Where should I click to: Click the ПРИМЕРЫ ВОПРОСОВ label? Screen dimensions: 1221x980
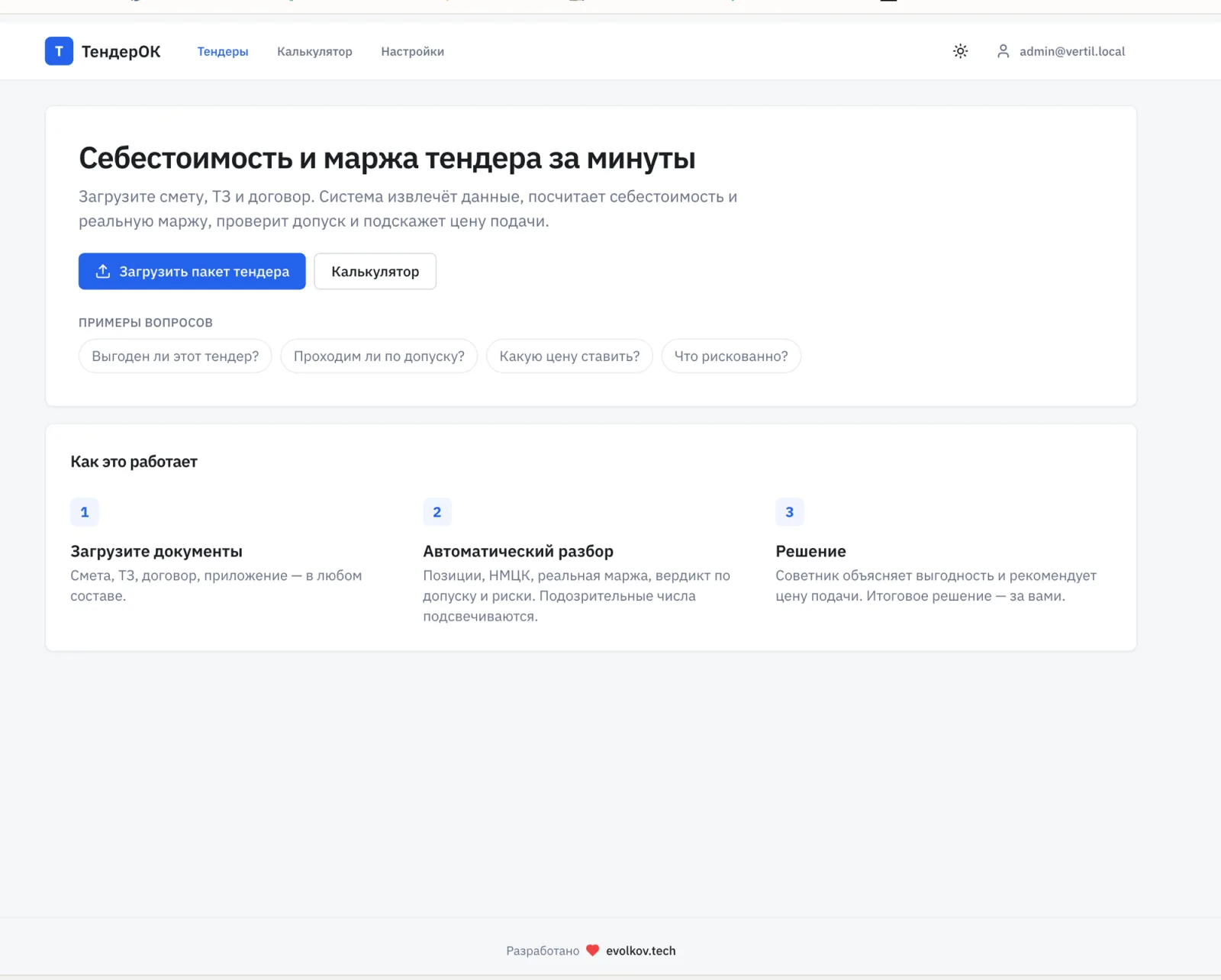146,322
